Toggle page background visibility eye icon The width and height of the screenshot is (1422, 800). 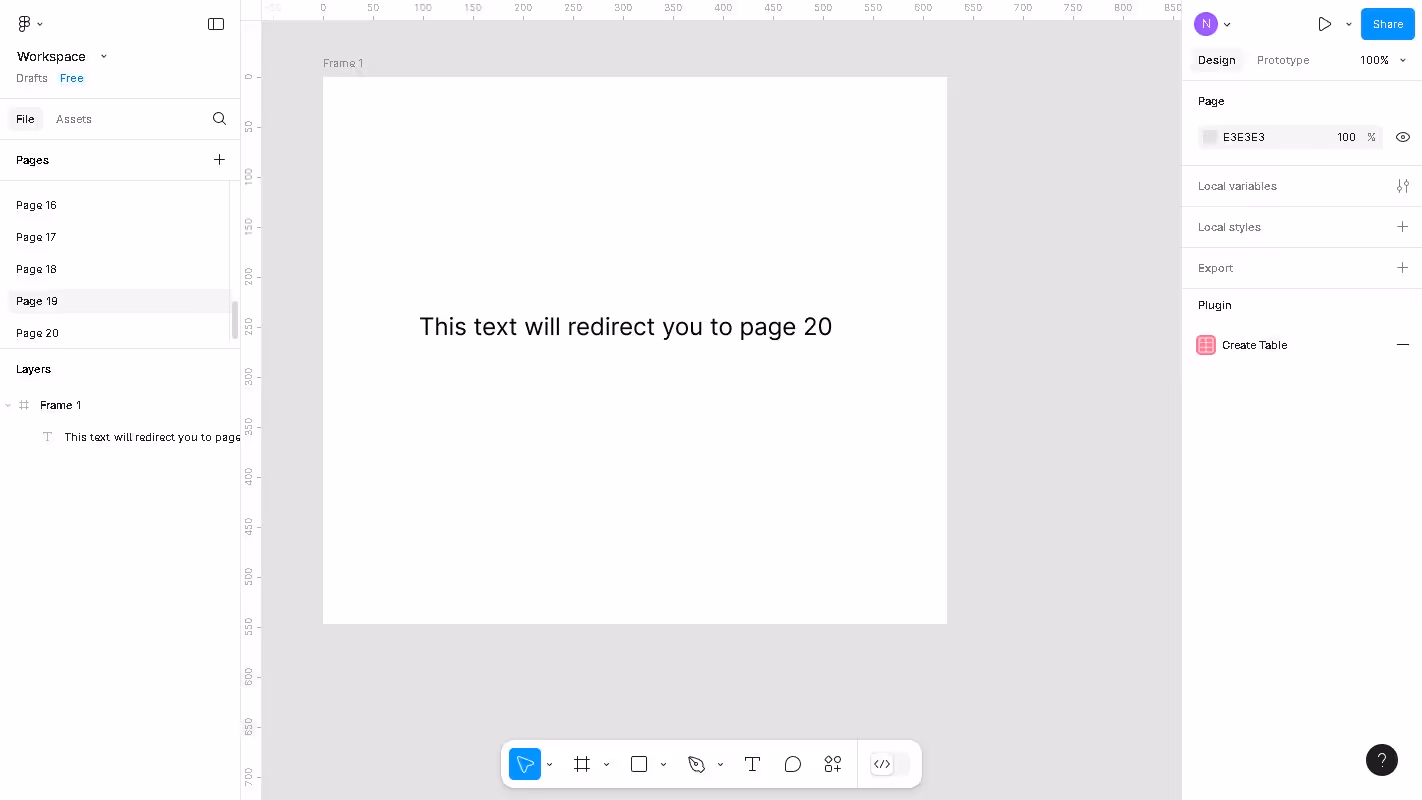(1403, 137)
